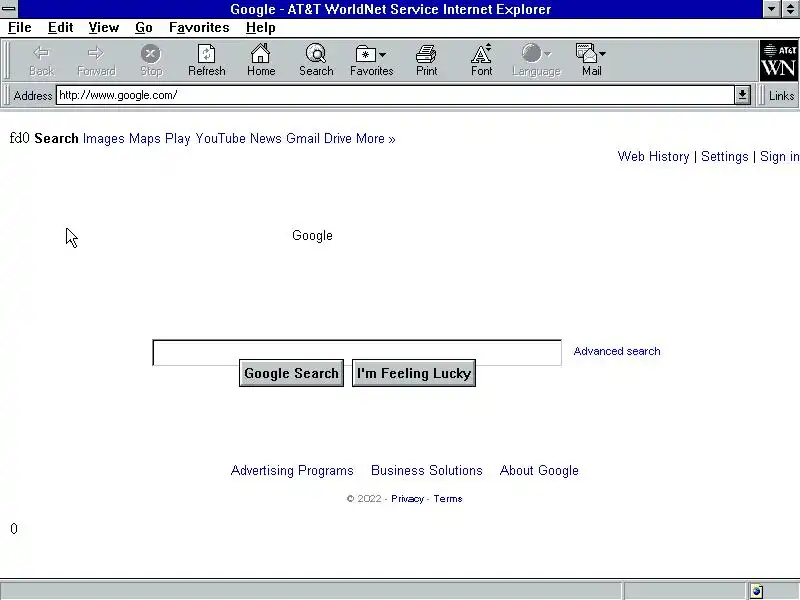This screenshot has width=800, height=600.
Task: Open the Images link
Action: tap(104, 139)
